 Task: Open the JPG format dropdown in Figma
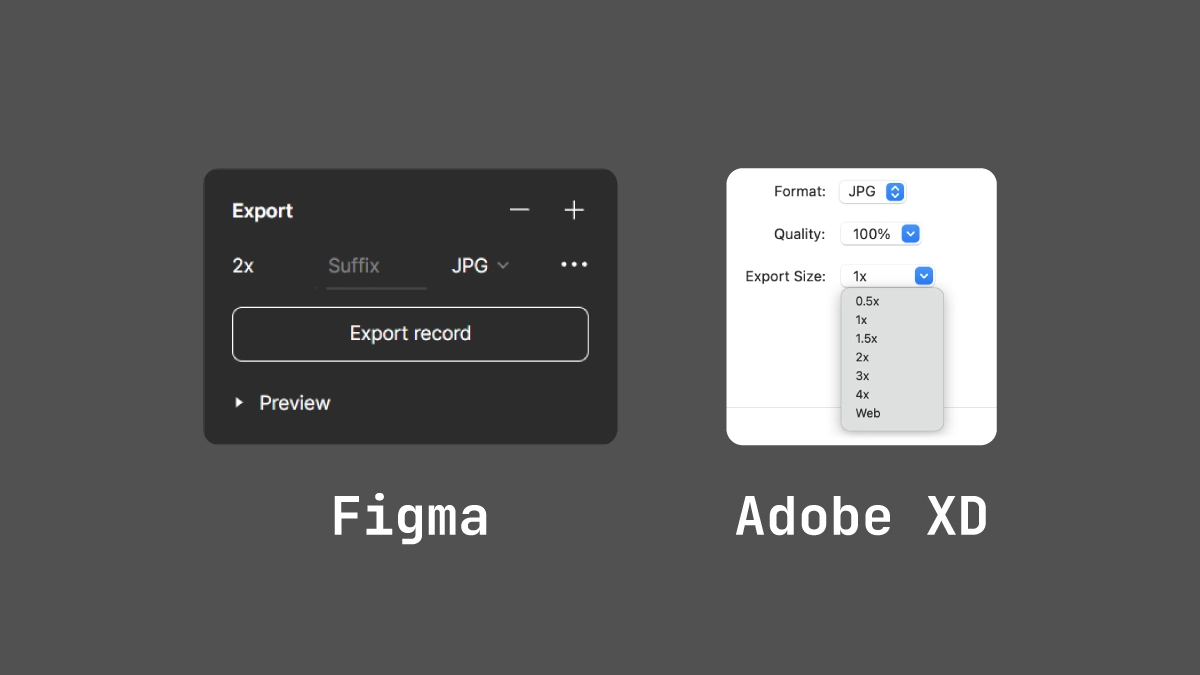(481, 266)
